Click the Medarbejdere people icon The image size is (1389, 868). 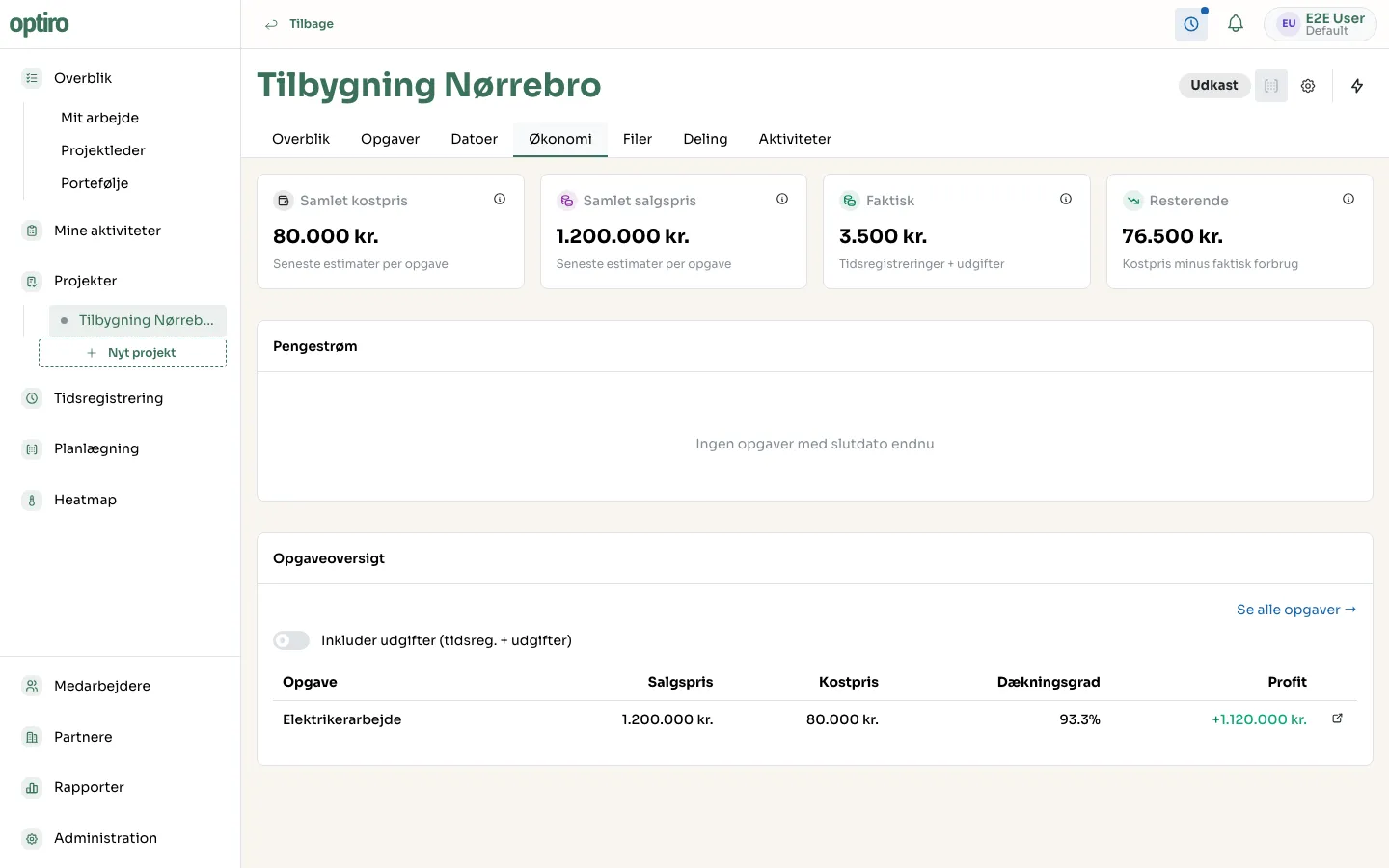(32, 686)
